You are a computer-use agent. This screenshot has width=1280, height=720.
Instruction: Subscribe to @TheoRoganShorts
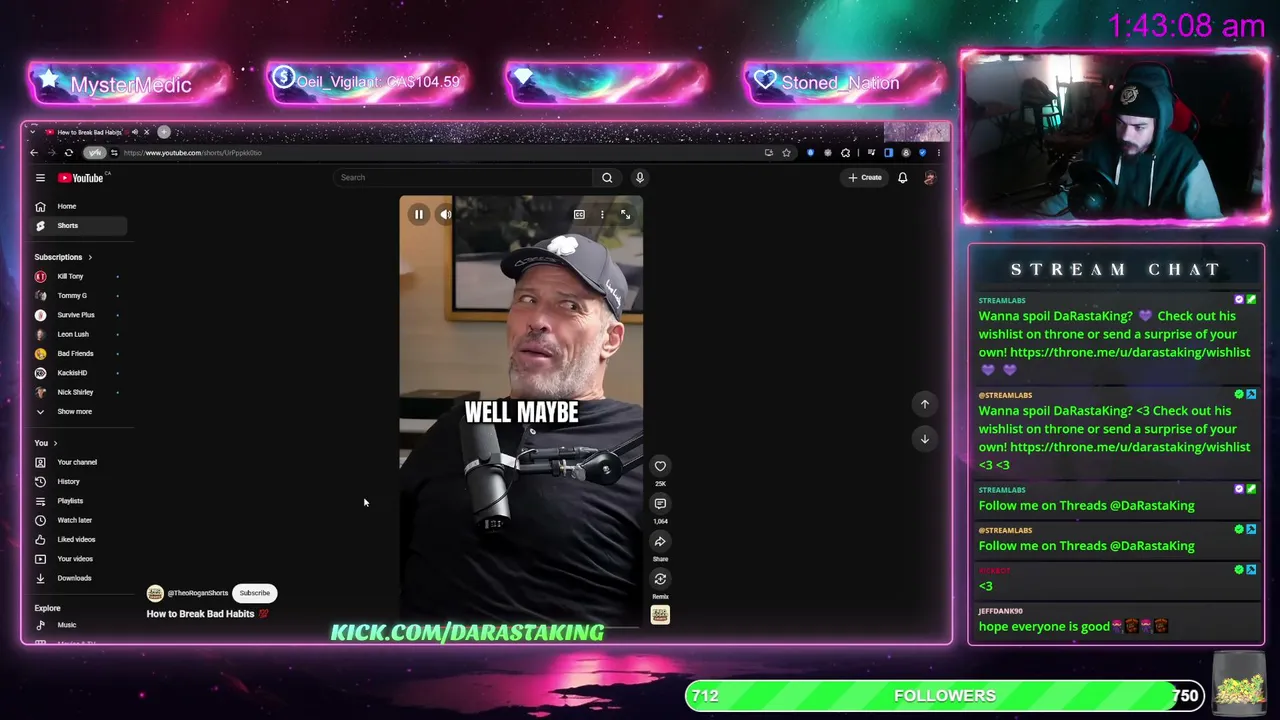pos(254,593)
